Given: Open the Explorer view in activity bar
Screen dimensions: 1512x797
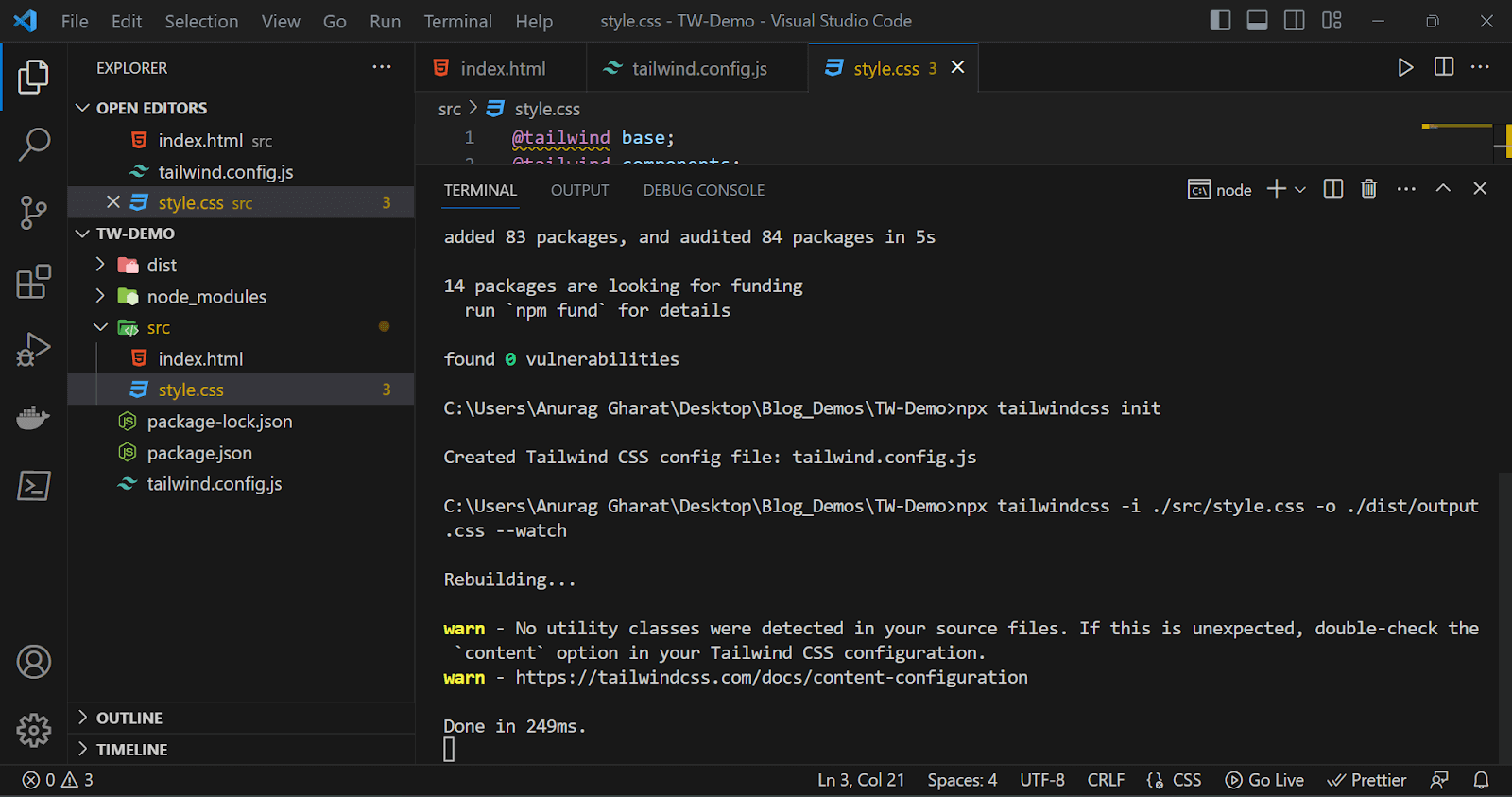Looking at the screenshot, I should 33,77.
